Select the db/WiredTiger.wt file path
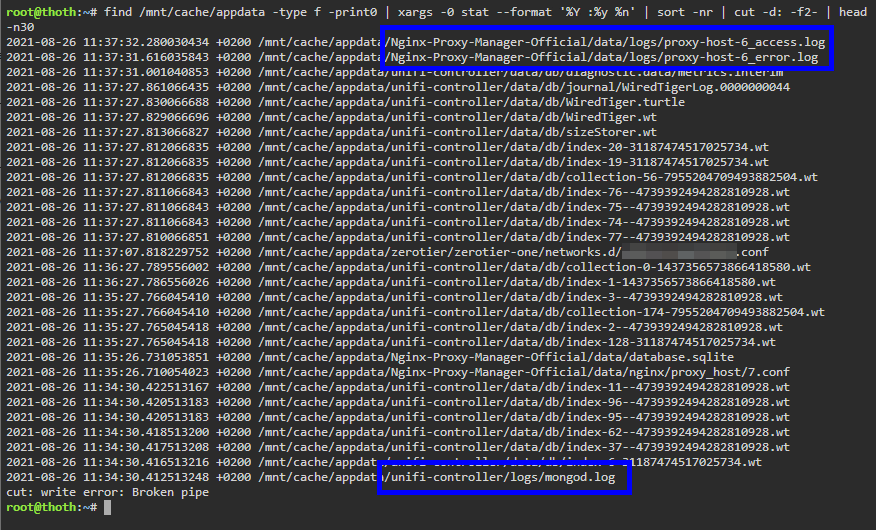Screen dimensions: 876x530 458,117
